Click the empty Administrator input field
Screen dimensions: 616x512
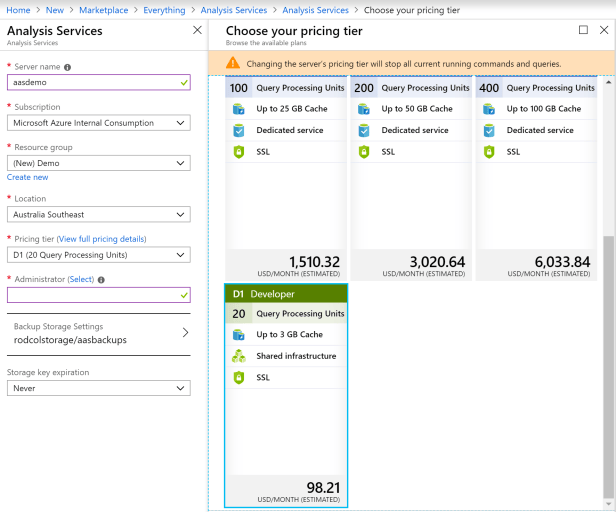tap(99, 295)
